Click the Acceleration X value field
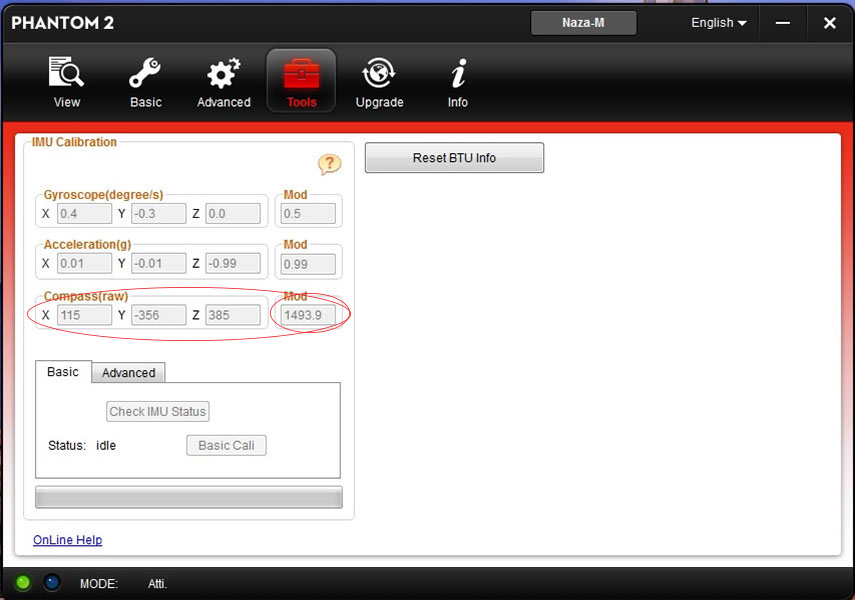The height and width of the screenshot is (600, 855). click(x=84, y=263)
